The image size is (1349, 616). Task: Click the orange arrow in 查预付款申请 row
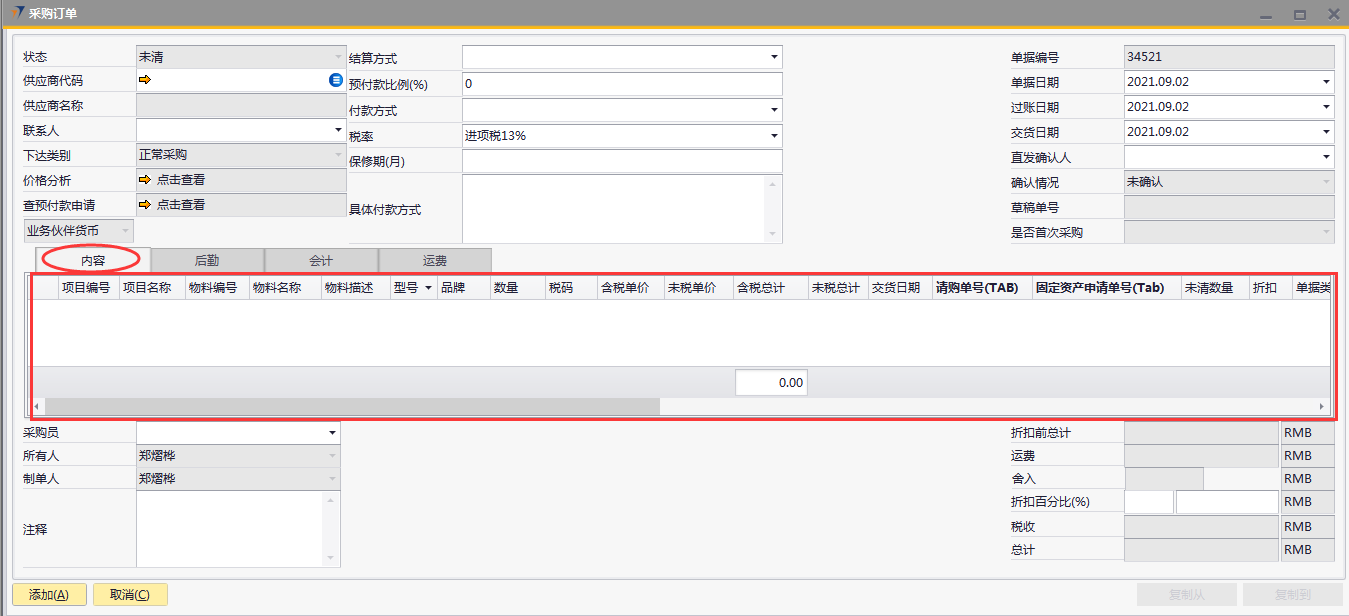click(x=145, y=205)
